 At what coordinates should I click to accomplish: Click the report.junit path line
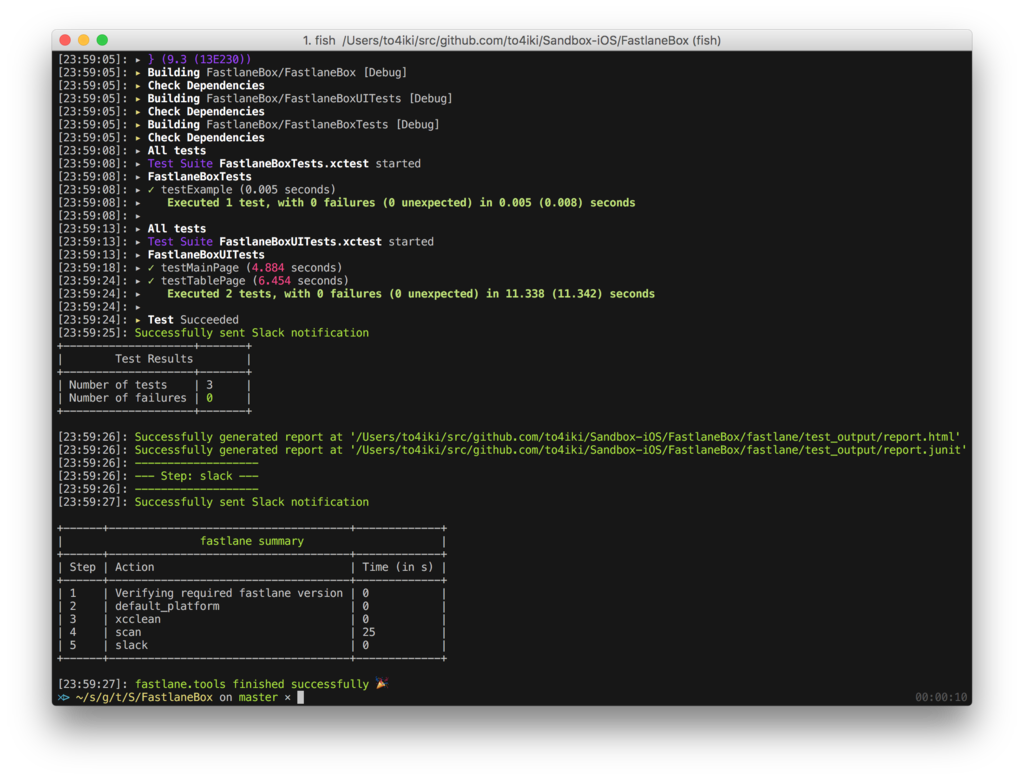[x=551, y=450]
